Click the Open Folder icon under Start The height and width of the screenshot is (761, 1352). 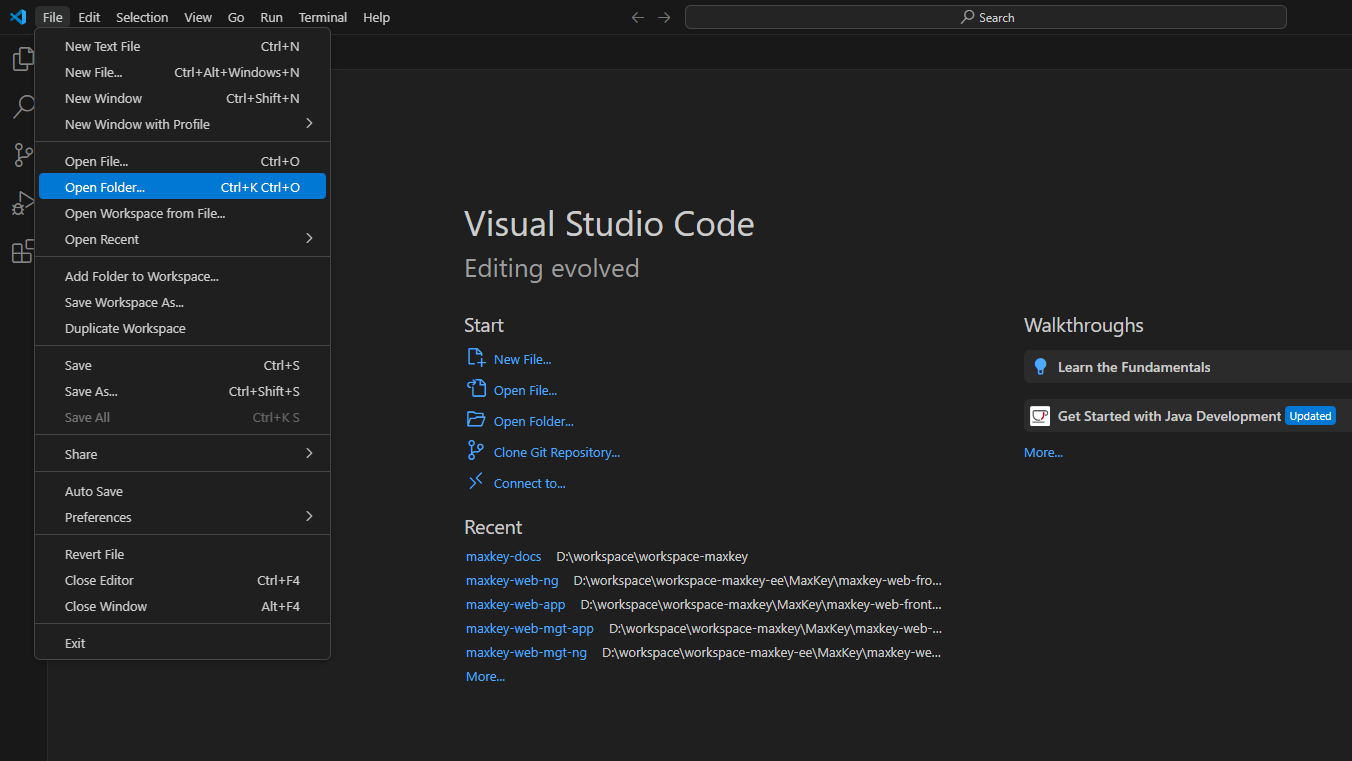(476, 420)
